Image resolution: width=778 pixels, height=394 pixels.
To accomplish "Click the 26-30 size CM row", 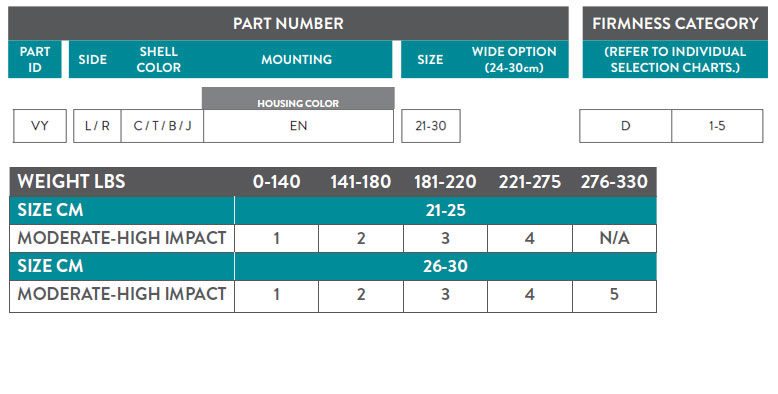I will pyautogui.click(x=333, y=266).
